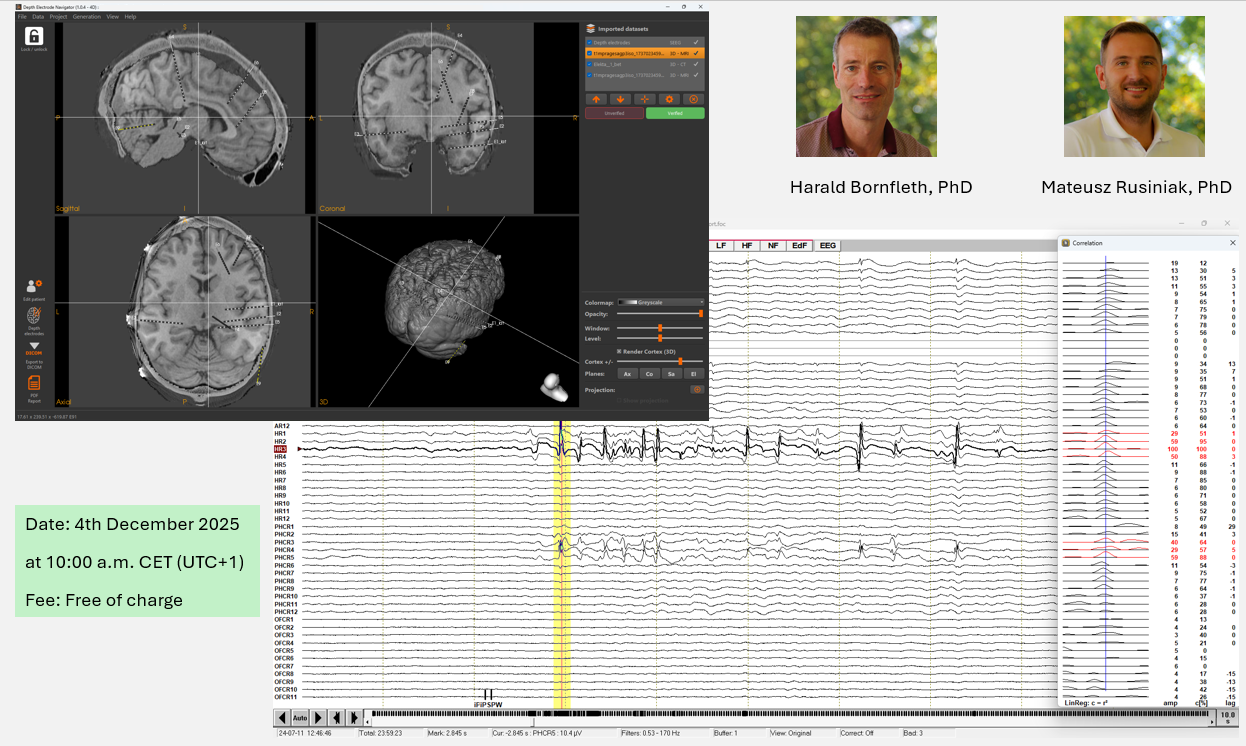Select the EdF filter tab
1246x746 pixels.
coord(799,245)
